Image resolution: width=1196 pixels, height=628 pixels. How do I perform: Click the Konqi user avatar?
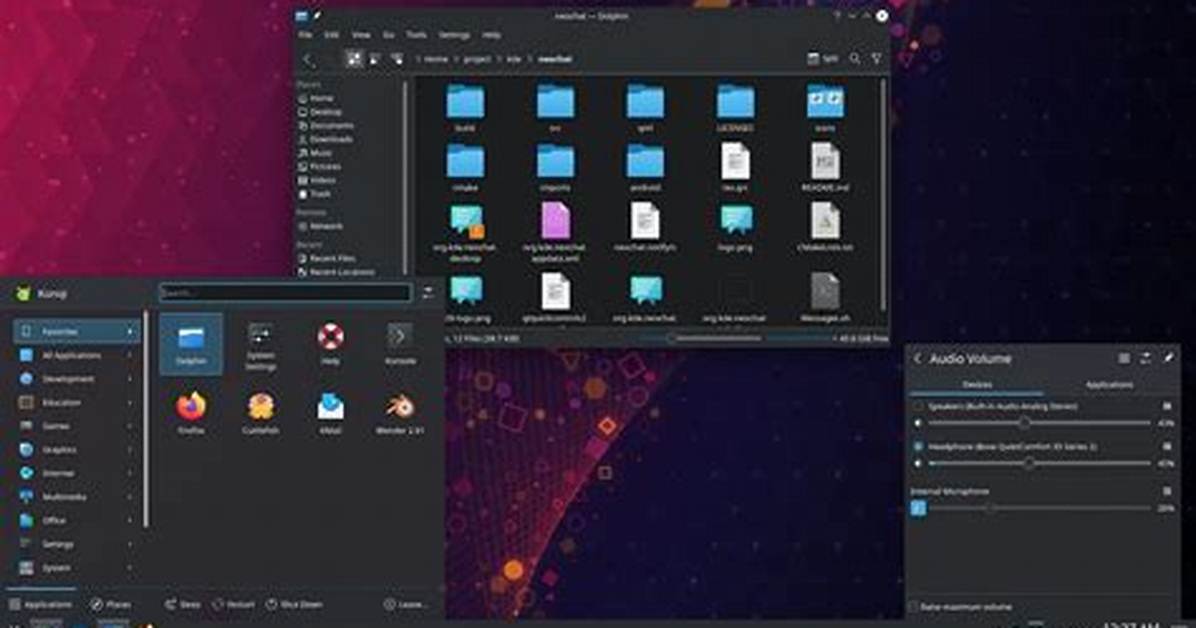pyautogui.click(x=23, y=293)
